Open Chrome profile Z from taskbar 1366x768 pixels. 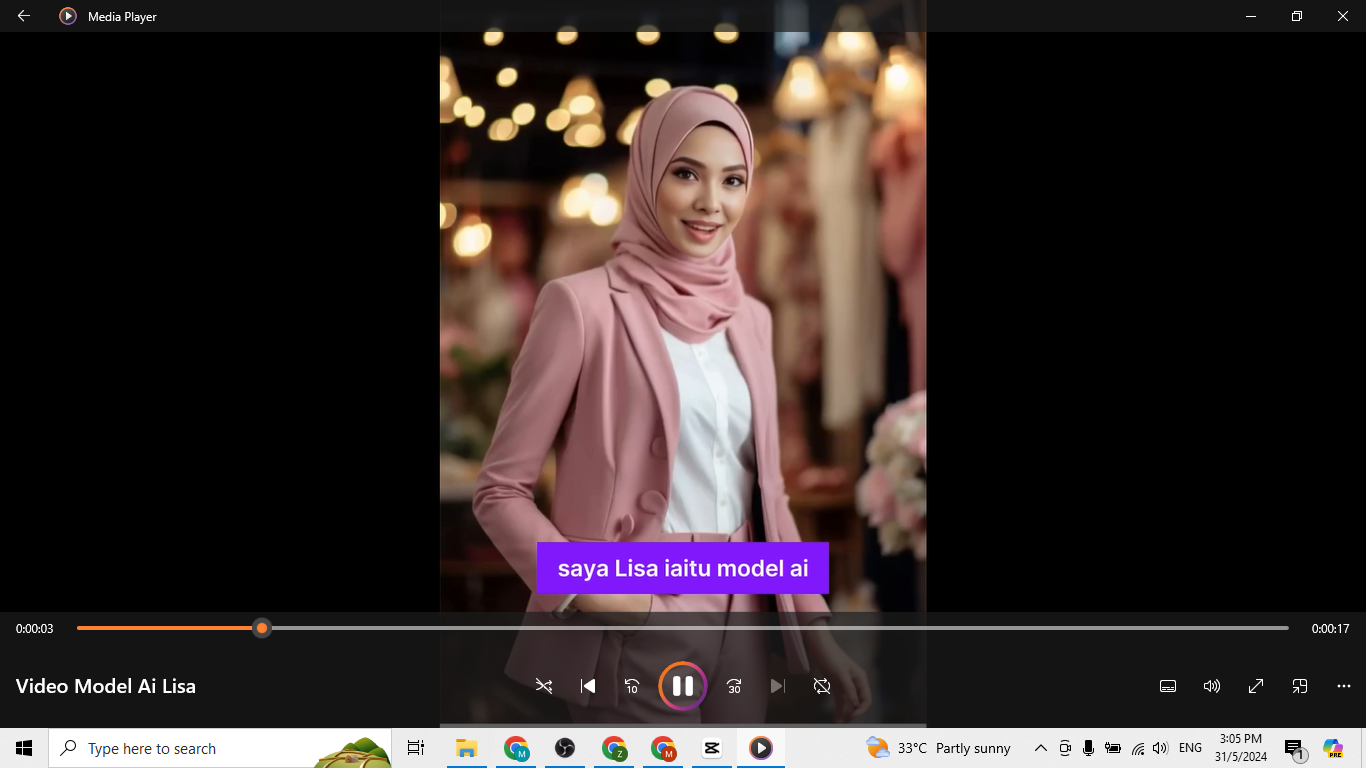[615, 748]
